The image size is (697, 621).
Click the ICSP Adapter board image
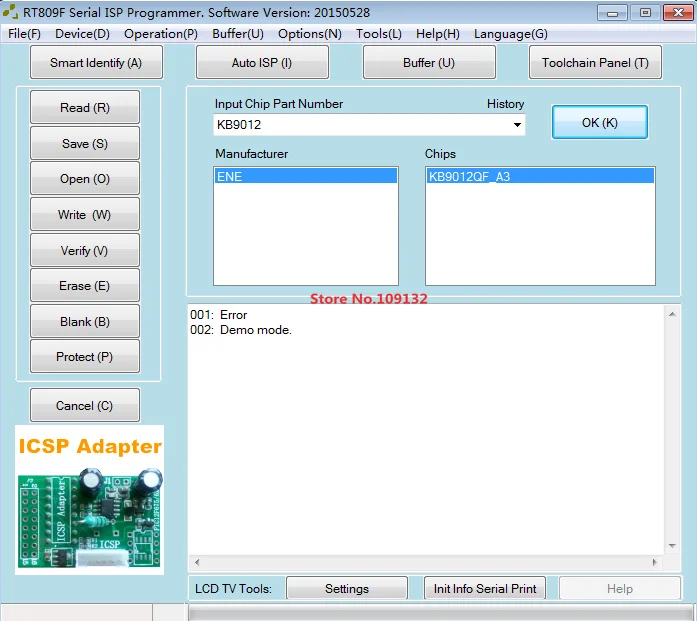coord(89,500)
